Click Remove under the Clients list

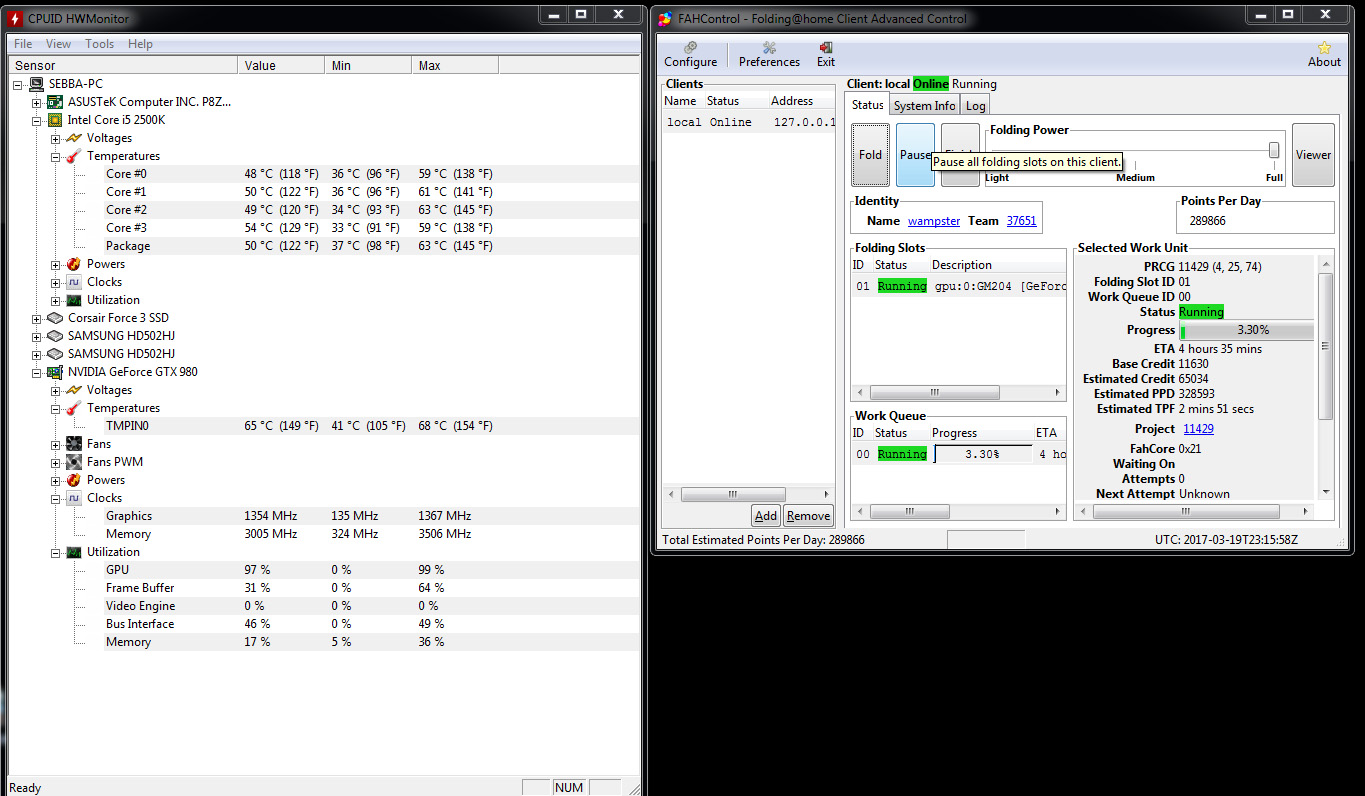(808, 516)
